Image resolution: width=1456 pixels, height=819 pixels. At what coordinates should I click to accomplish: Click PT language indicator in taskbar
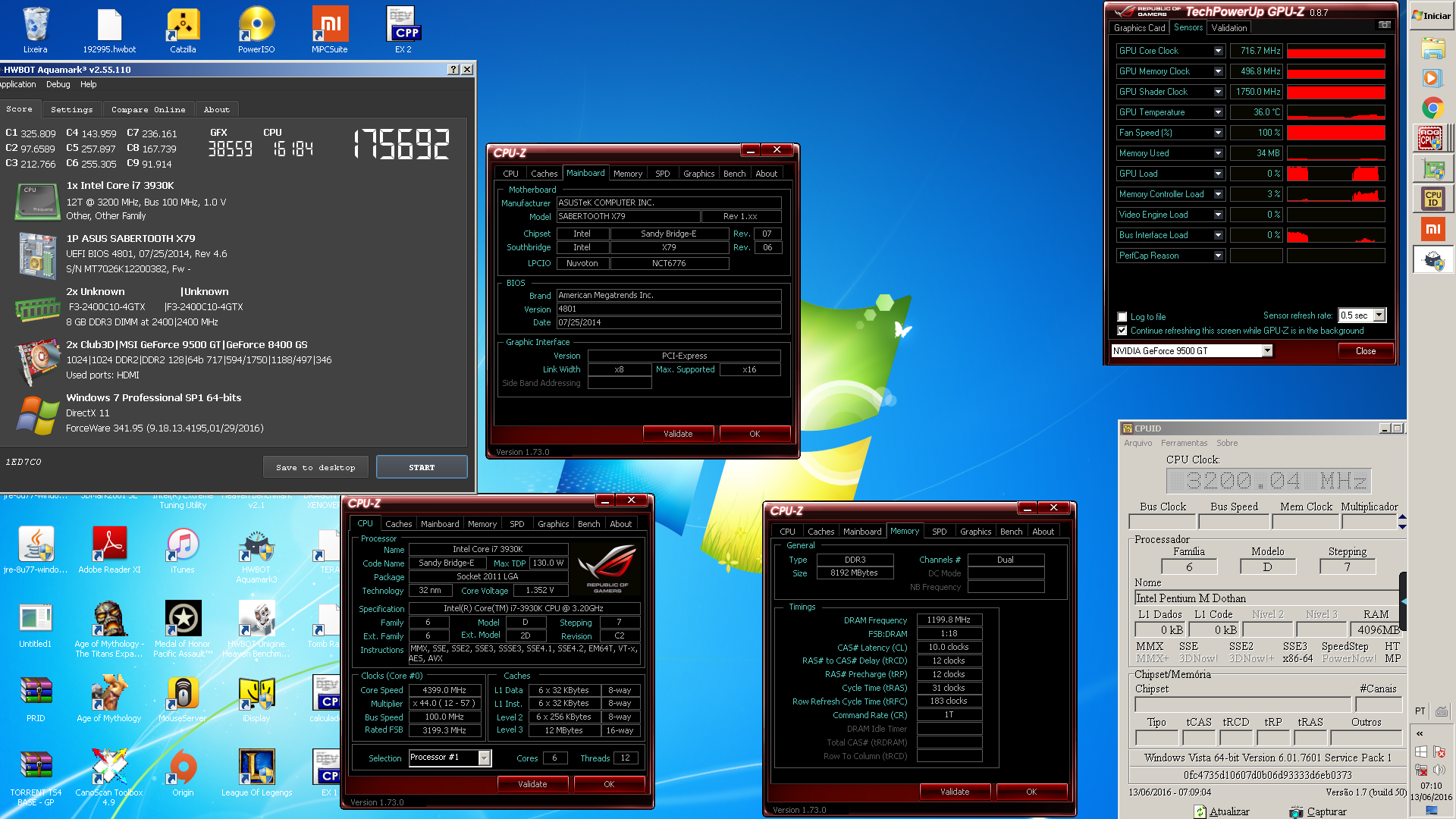click(1420, 711)
